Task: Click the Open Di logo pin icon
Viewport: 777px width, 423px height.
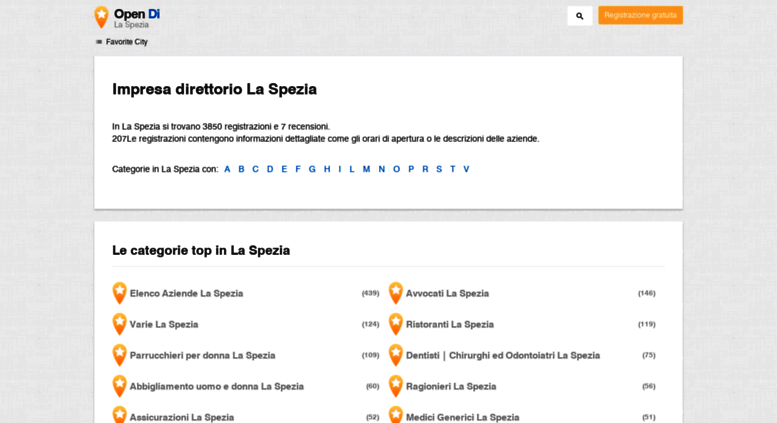Action: coord(101,17)
